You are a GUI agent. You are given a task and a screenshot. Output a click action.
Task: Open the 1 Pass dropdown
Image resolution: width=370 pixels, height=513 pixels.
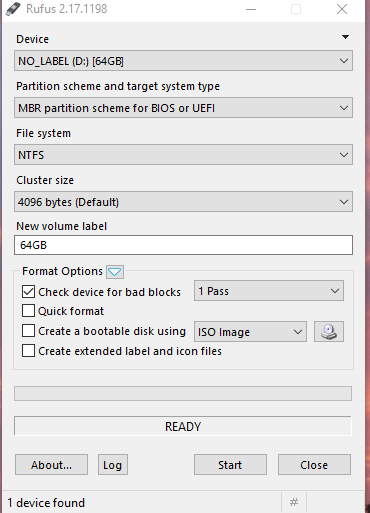tap(269, 291)
